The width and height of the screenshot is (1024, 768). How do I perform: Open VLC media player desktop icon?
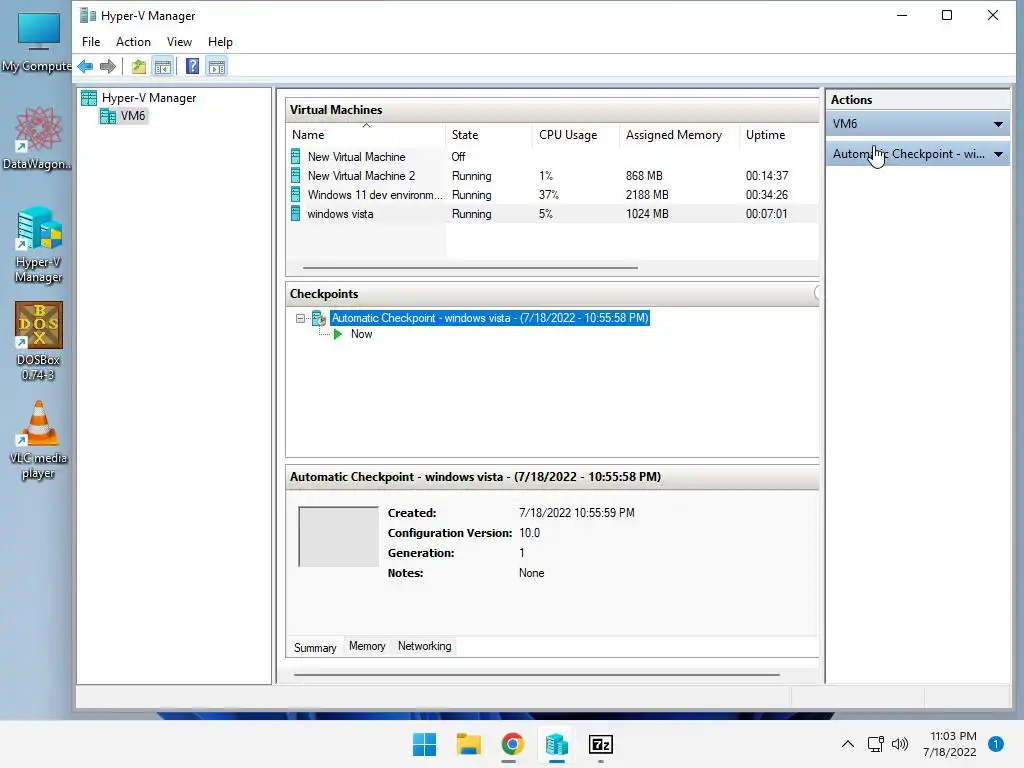point(39,440)
